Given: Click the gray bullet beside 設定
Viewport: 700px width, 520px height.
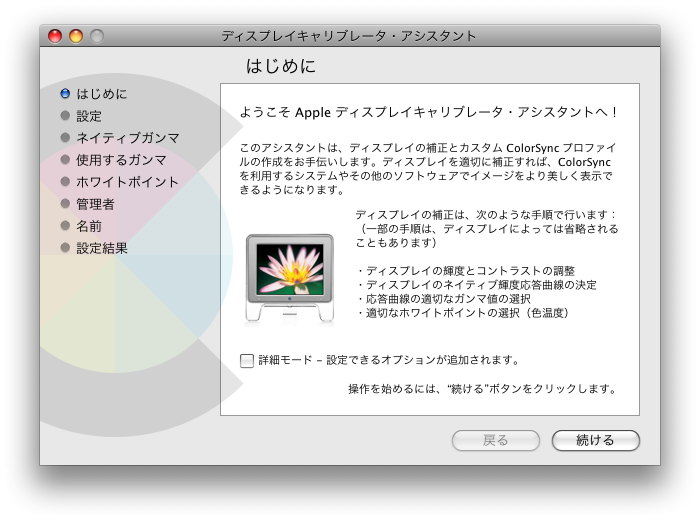Looking at the screenshot, I should tap(65, 116).
